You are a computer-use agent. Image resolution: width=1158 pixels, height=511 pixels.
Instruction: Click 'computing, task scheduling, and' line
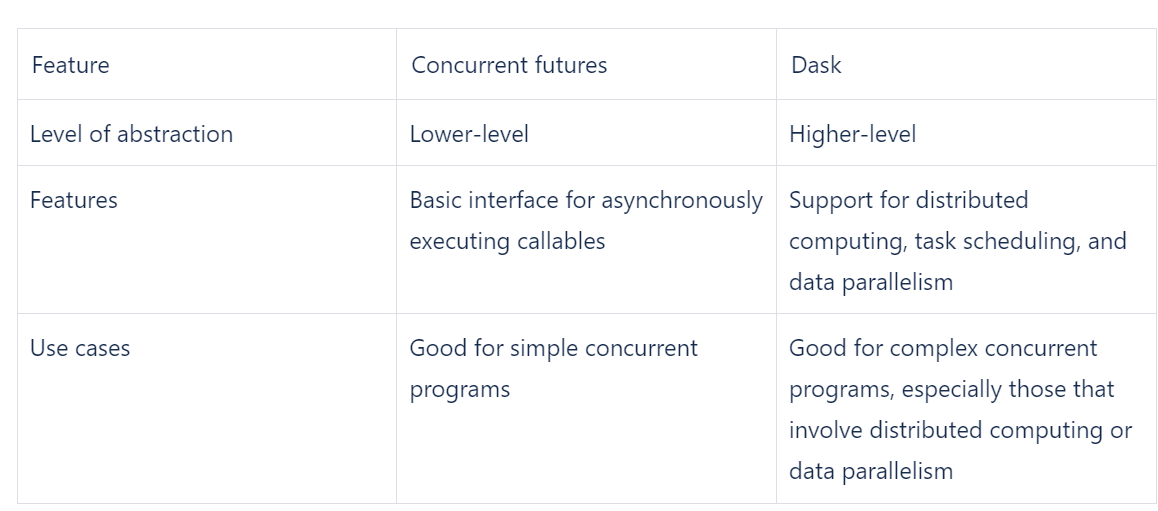click(957, 241)
